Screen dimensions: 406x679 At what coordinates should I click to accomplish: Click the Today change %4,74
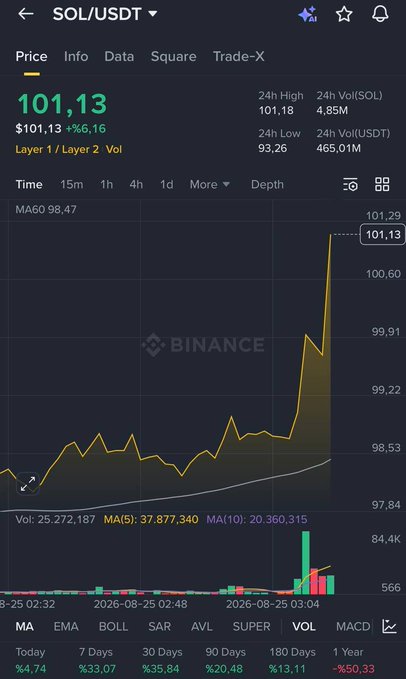click(31, 669)
